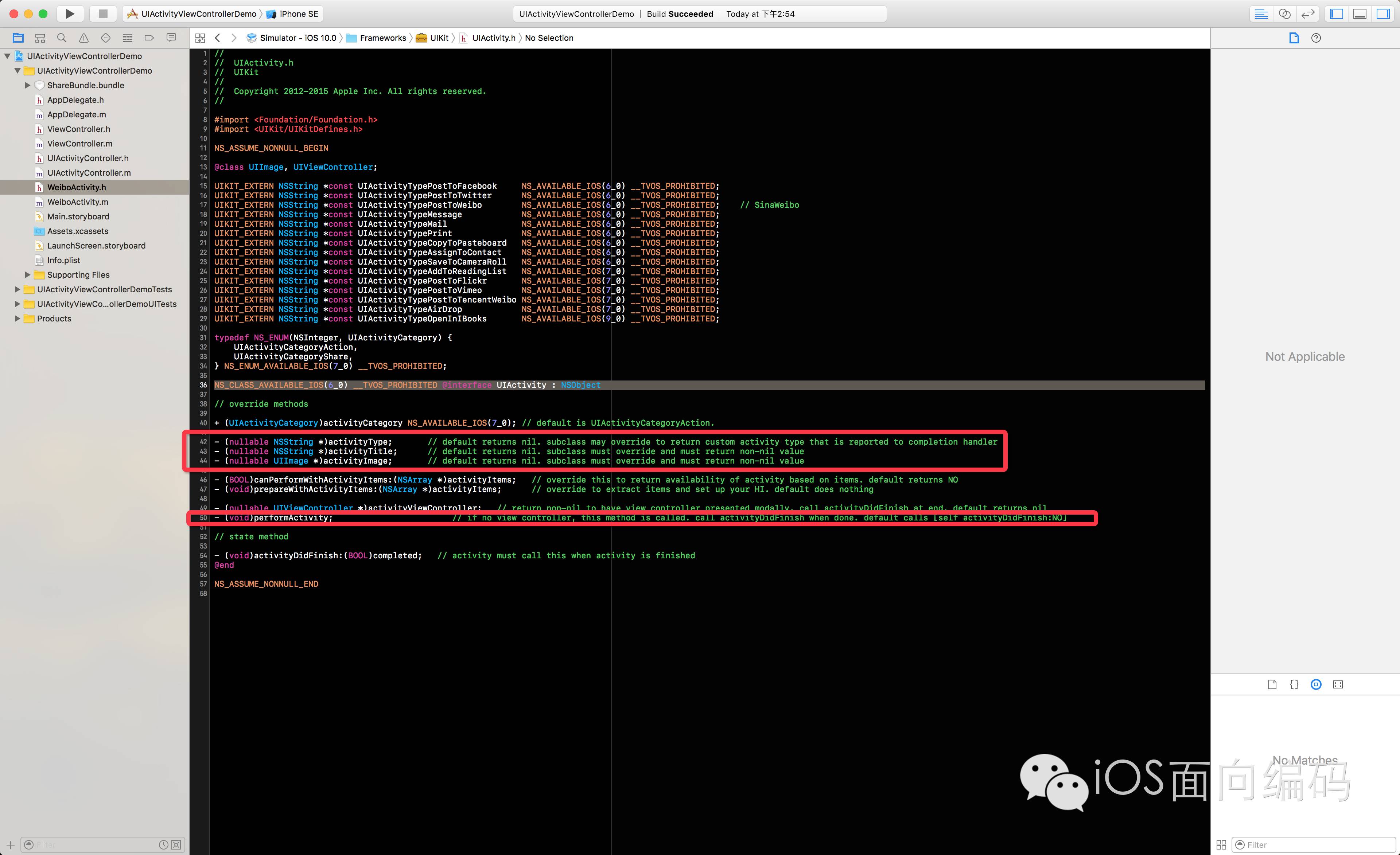This screenshot has width=1400, height=855.
Task: Show Quick Help inspector
Action: (x=1316, y=38)
